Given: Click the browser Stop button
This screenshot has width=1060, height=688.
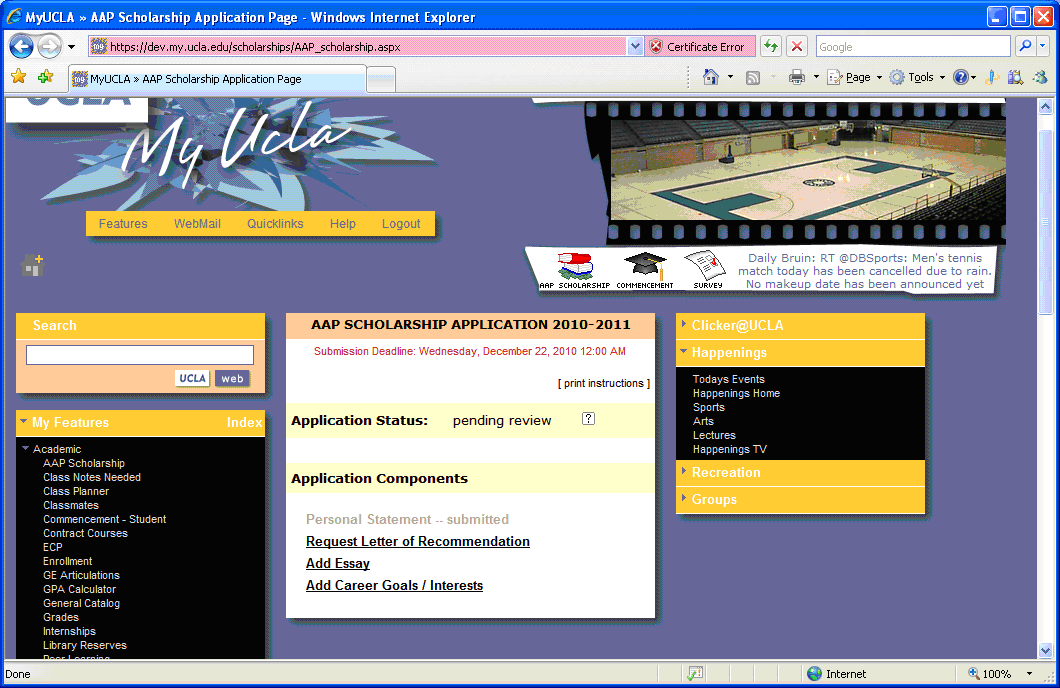Looking at the screenshot, I should (x=797, y=46).
